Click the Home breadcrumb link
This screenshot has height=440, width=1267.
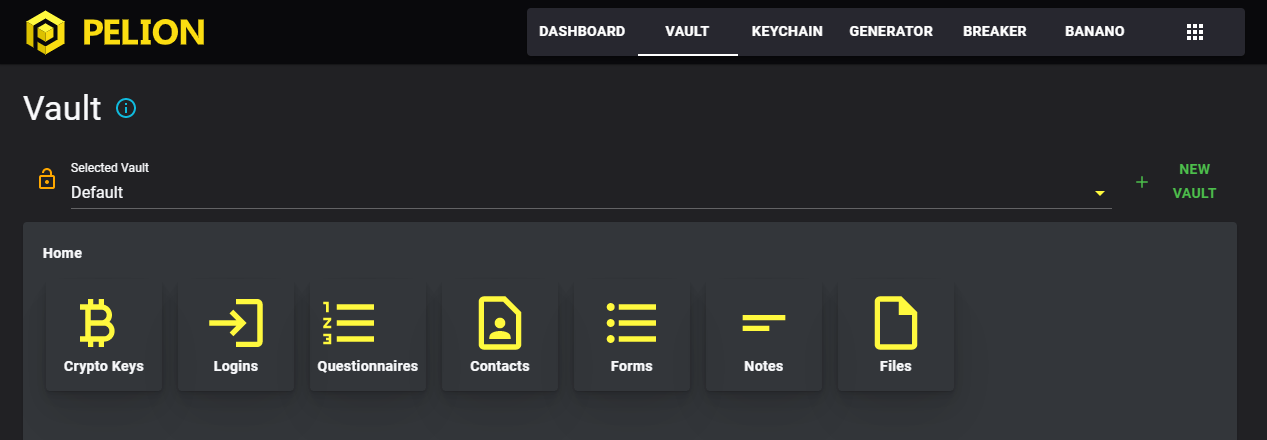[x=62, y=254]
